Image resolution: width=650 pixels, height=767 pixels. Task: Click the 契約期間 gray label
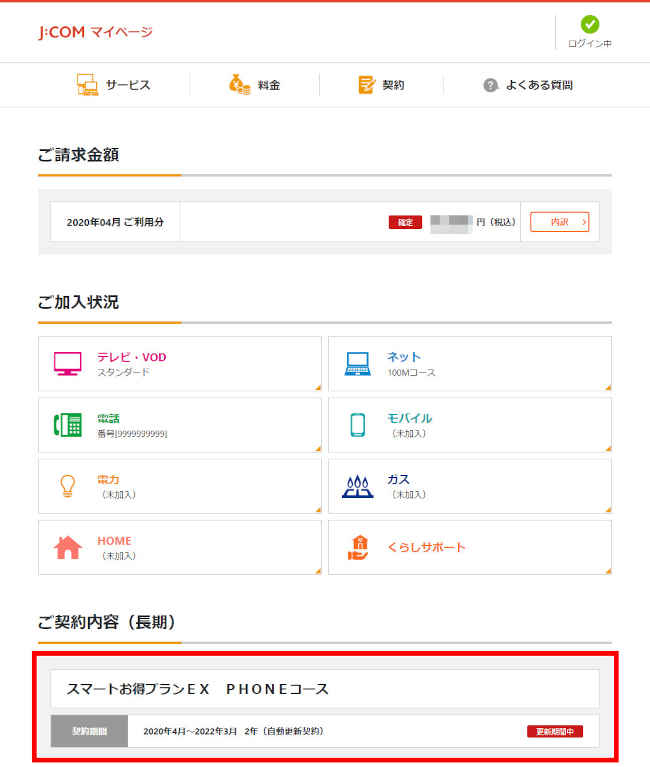coord(90,731)
